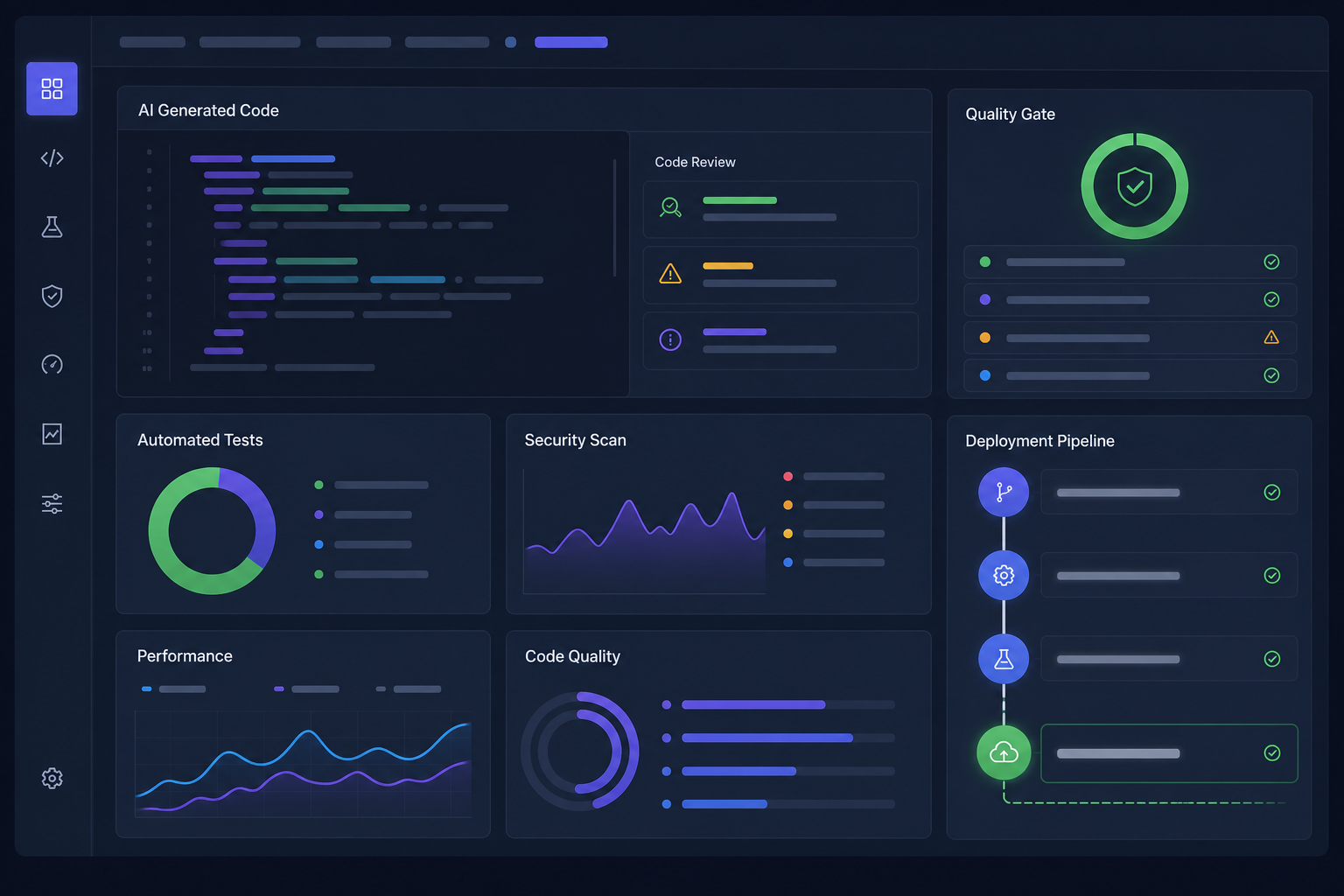Open the info circle code review entry
This screenshot has height=896, width=1344.
780,340
